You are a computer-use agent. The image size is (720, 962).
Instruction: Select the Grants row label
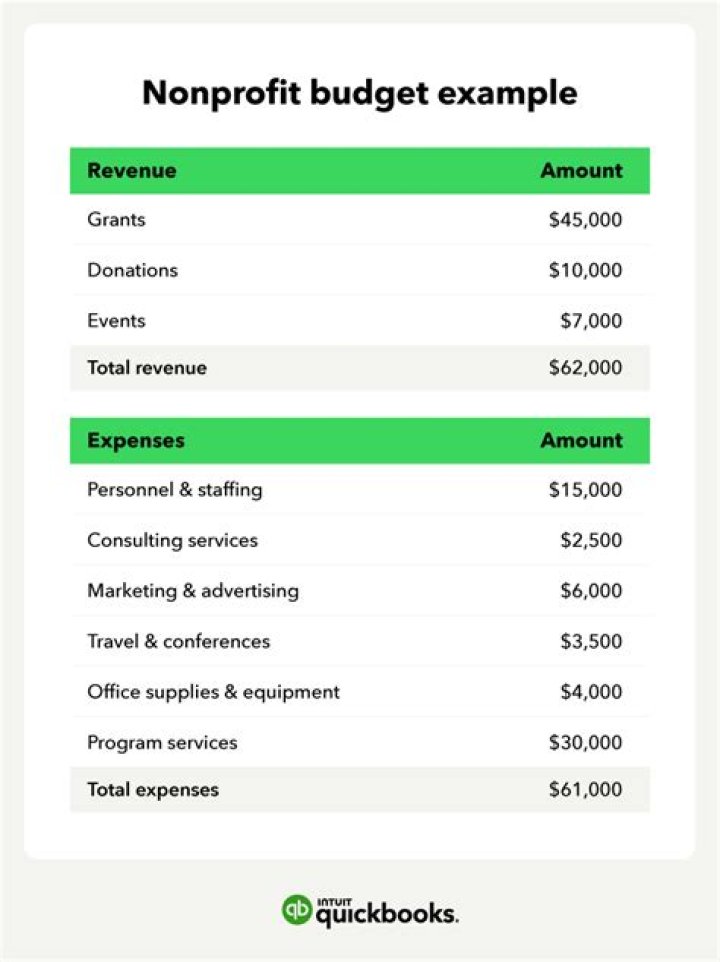point(116,219)
